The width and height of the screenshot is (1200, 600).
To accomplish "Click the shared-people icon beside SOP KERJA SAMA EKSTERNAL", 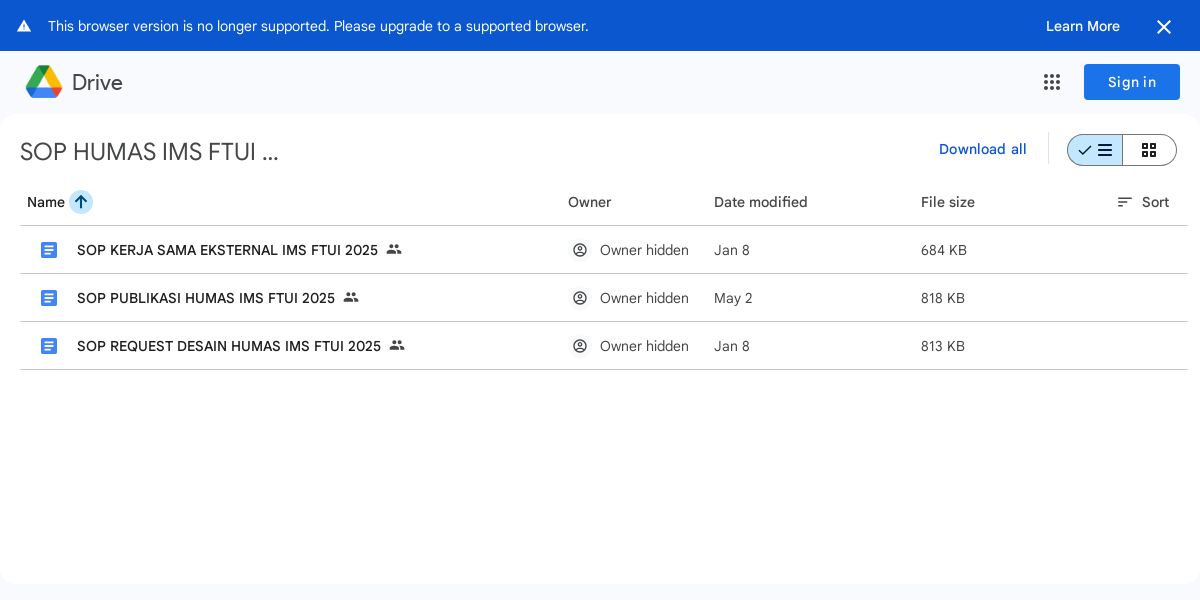I will 394,249.
